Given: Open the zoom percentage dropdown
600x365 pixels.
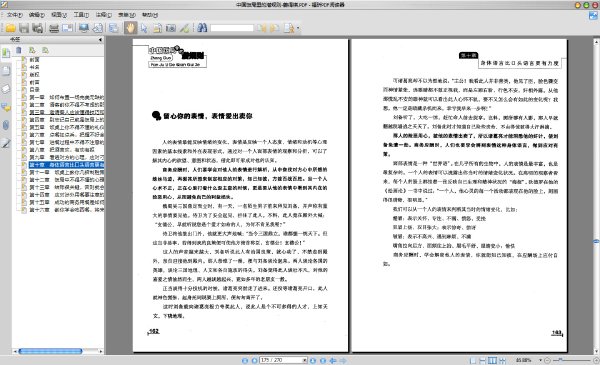Looking at the screenshot, I should tap(540, 360).
